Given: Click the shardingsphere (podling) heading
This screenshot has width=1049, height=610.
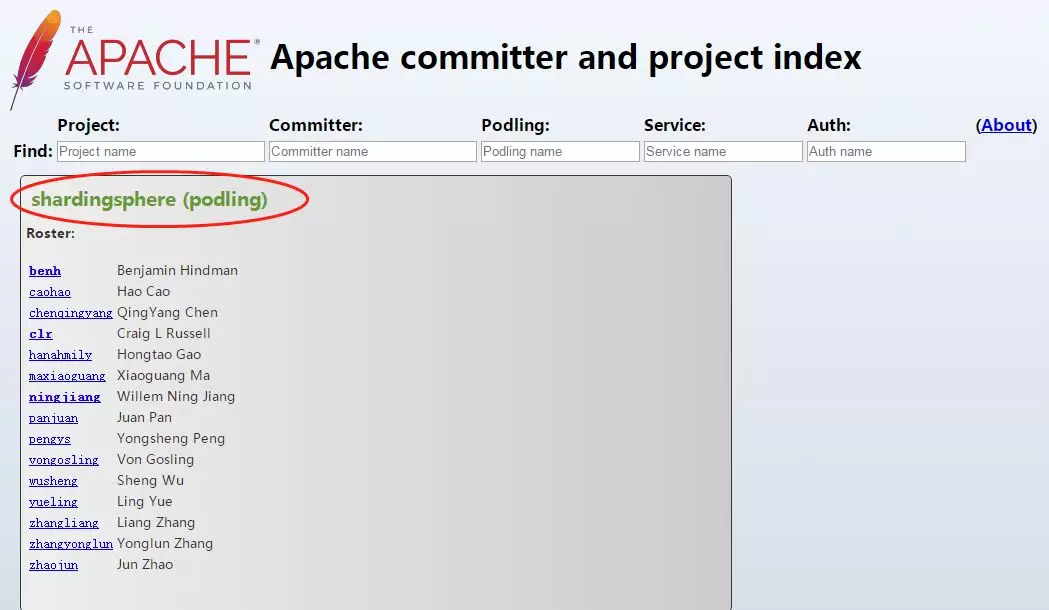Looking at the screenshot, I should [x=150, y=199].
